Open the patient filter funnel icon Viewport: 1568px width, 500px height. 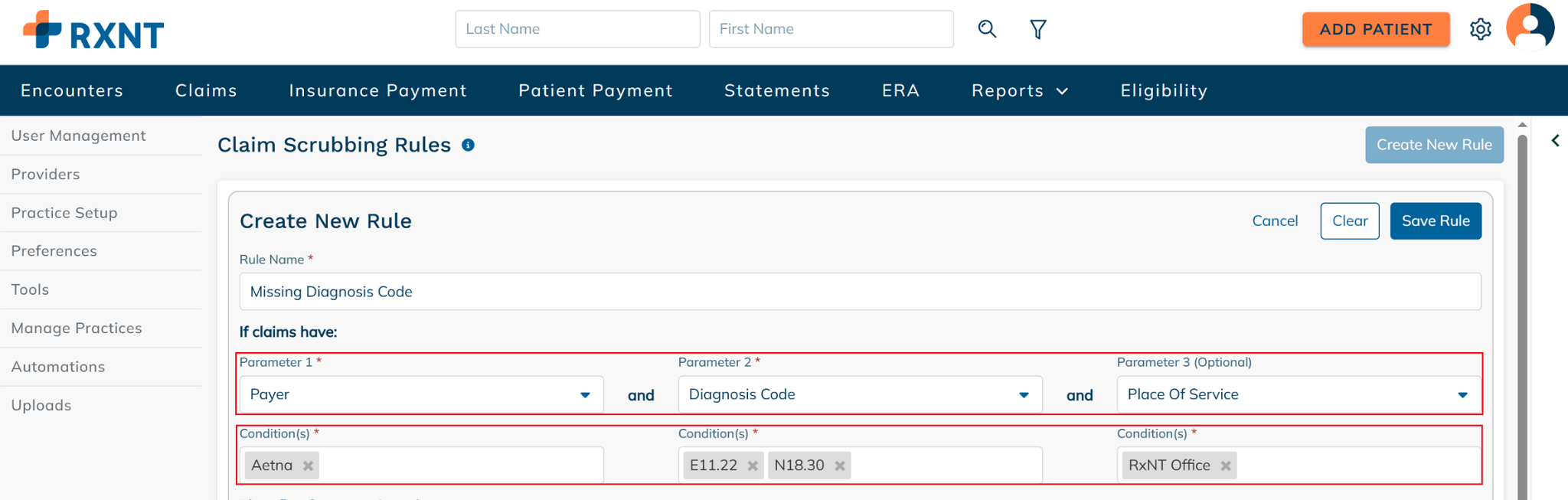pos(1037,29)
